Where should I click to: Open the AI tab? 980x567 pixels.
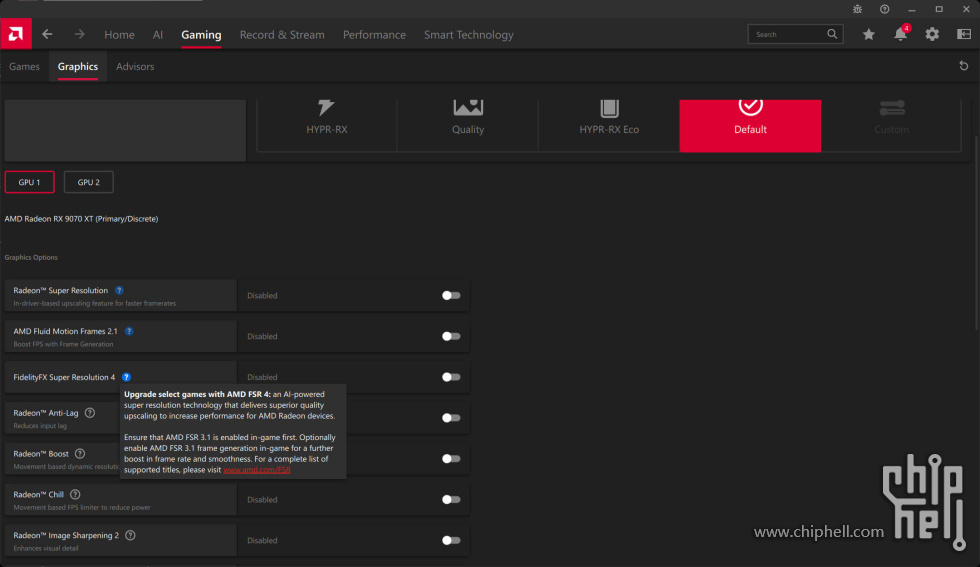coord(158,35)
